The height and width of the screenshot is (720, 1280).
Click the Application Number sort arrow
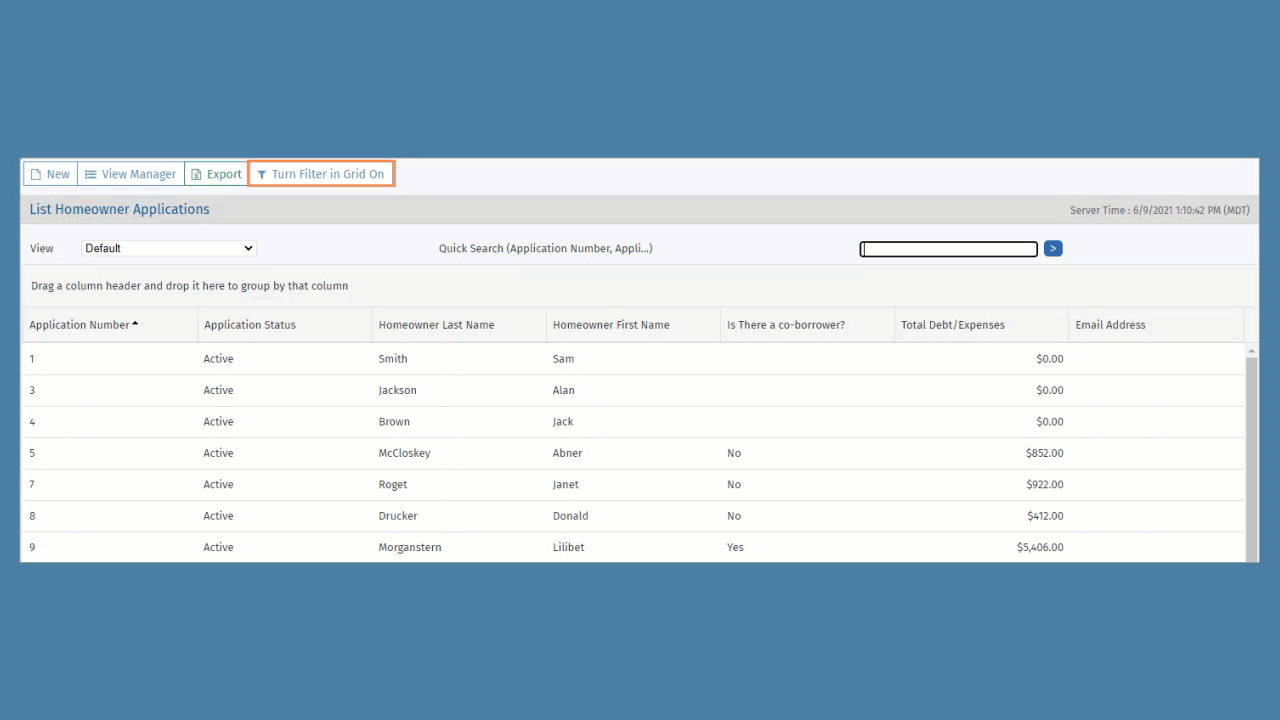(135, 324)
